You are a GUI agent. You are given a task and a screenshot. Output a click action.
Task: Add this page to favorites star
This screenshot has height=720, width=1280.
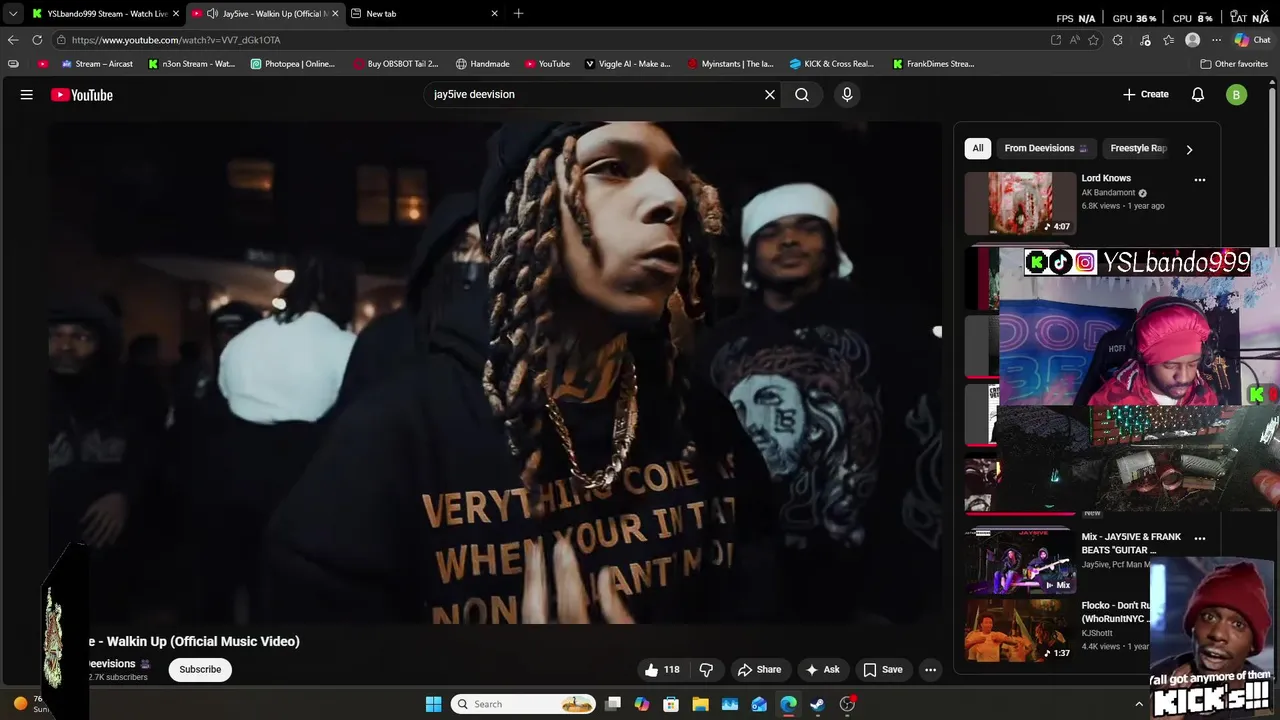coord(1094,40)
